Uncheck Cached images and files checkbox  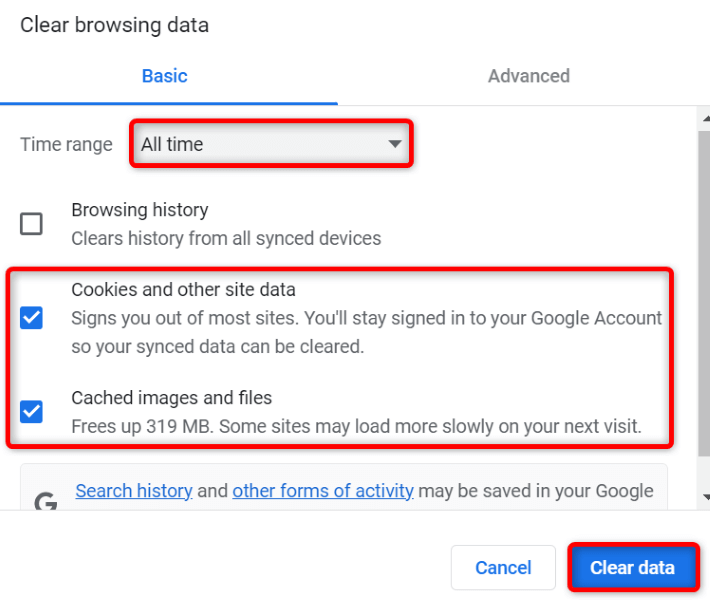click(32, 411)
